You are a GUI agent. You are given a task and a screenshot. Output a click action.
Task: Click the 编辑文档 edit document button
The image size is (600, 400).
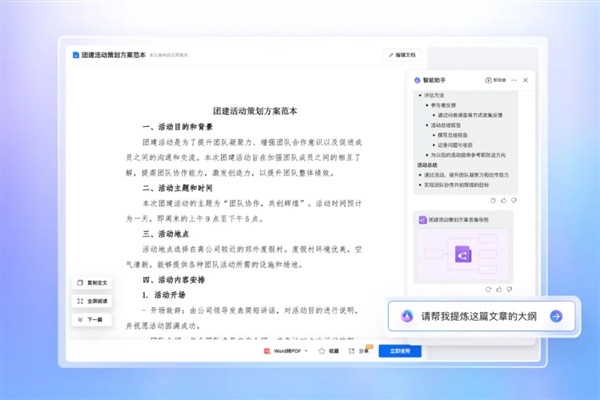tap(402, 55)
